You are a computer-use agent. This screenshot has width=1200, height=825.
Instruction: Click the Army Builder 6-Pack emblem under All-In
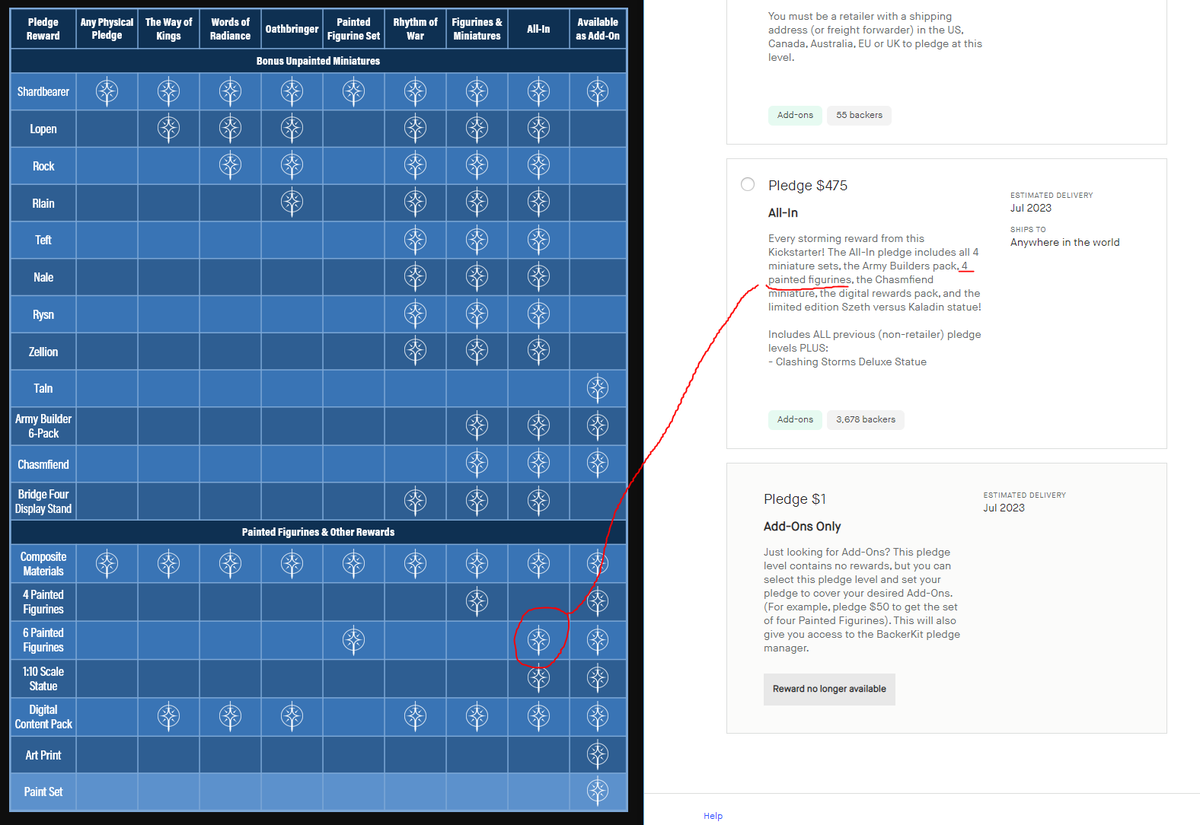(538, 425)
